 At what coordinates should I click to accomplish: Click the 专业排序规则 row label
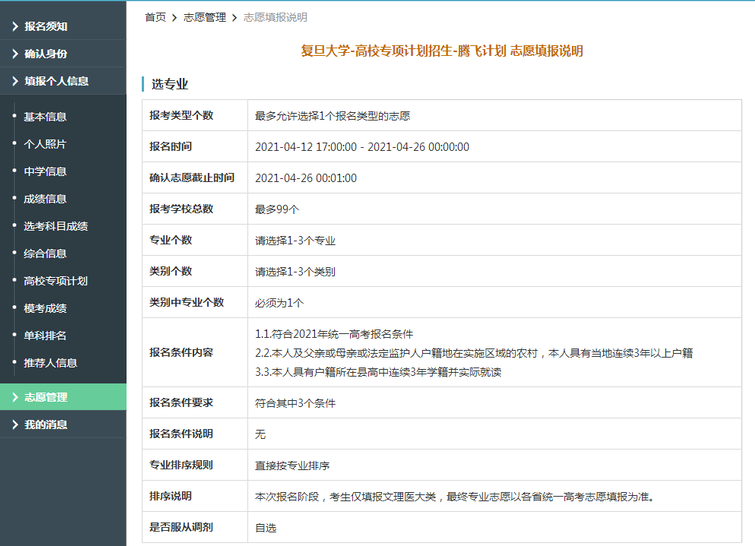point(181,465)
